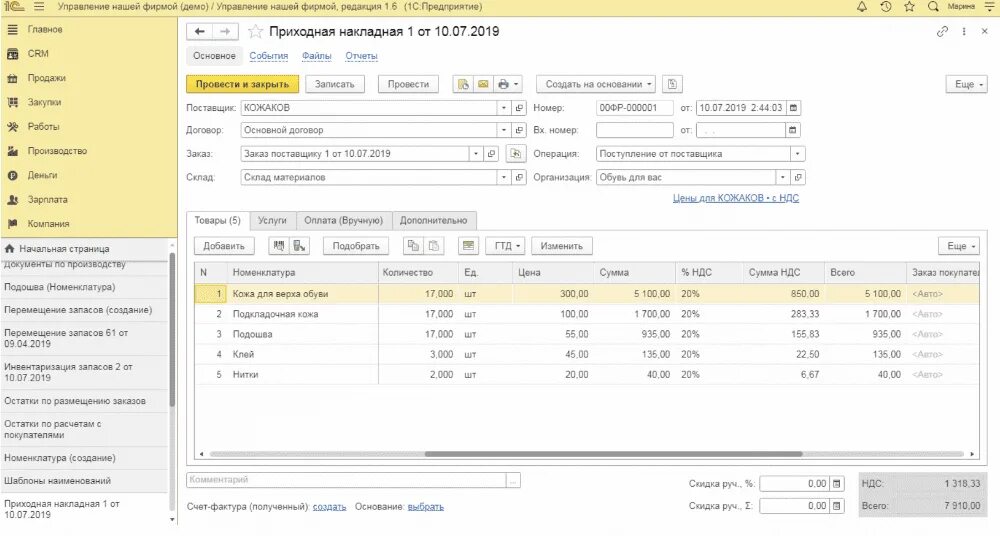Open calendar for incoming number date
Viewport: 1000px width, 536px height.
792,130
